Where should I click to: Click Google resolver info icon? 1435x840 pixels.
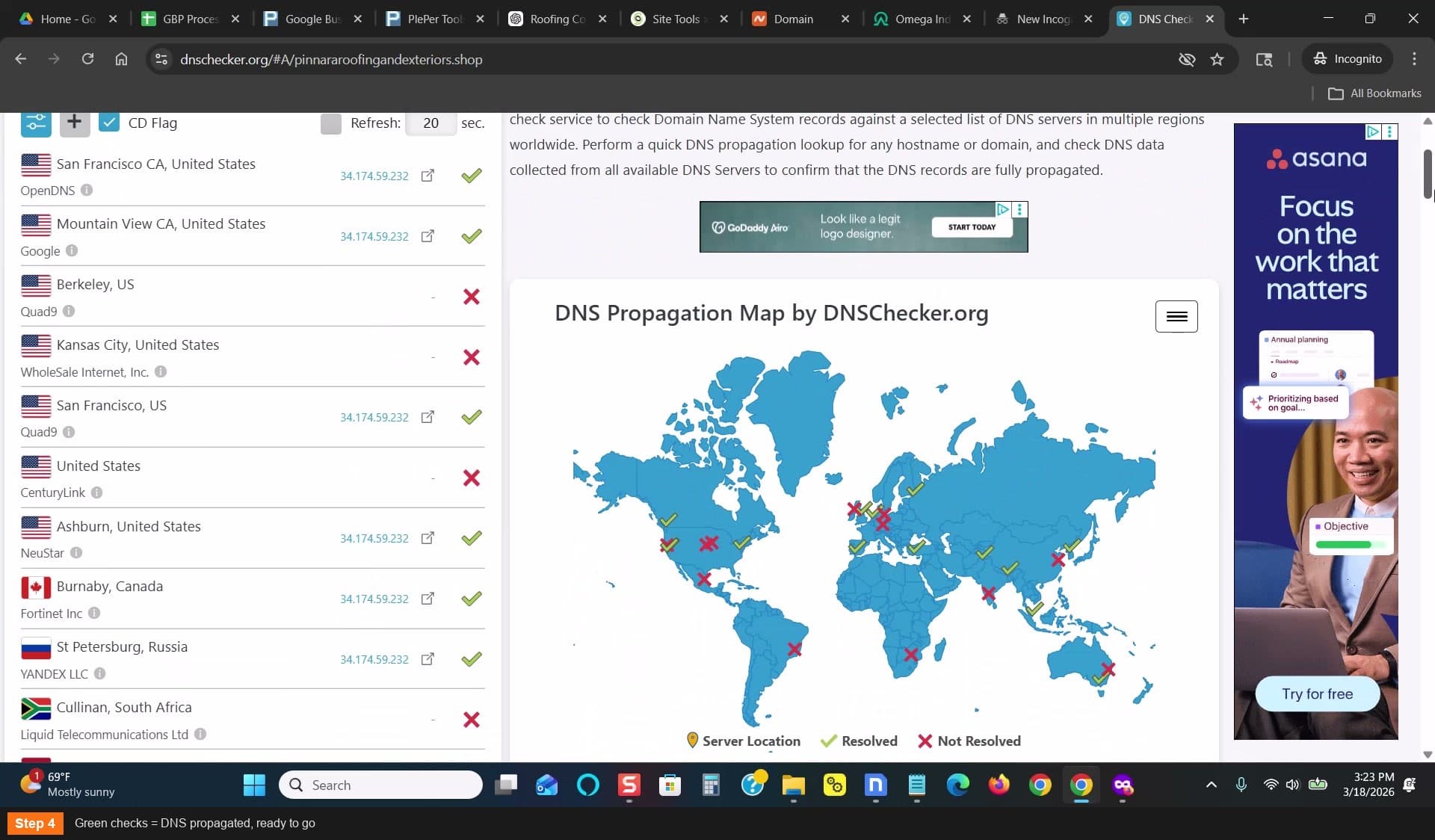72,250
